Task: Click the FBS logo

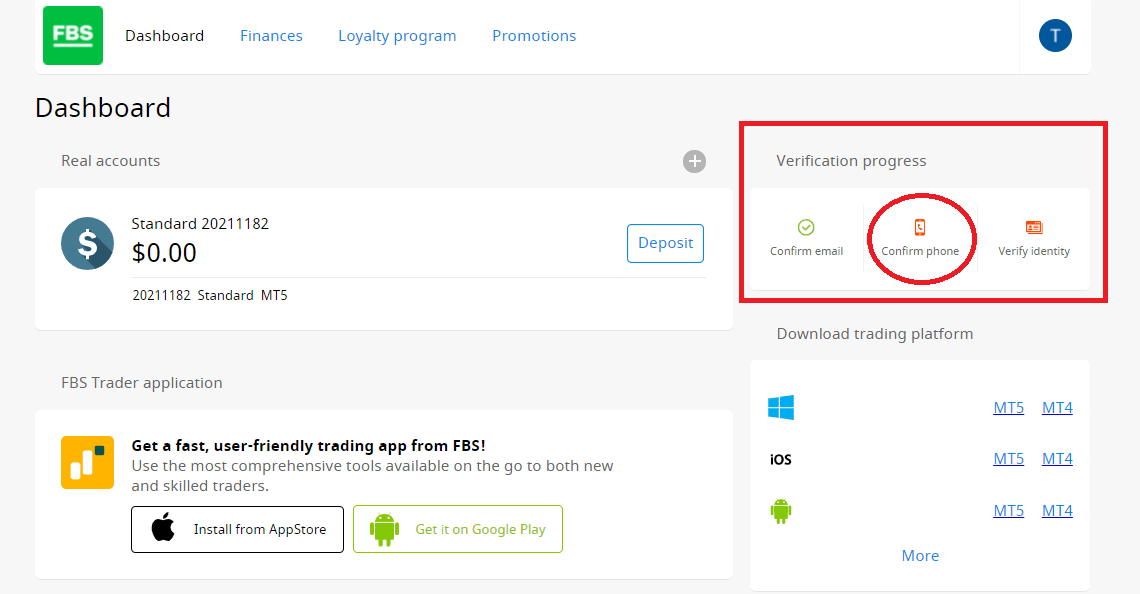Action: [x=72, y=35]
